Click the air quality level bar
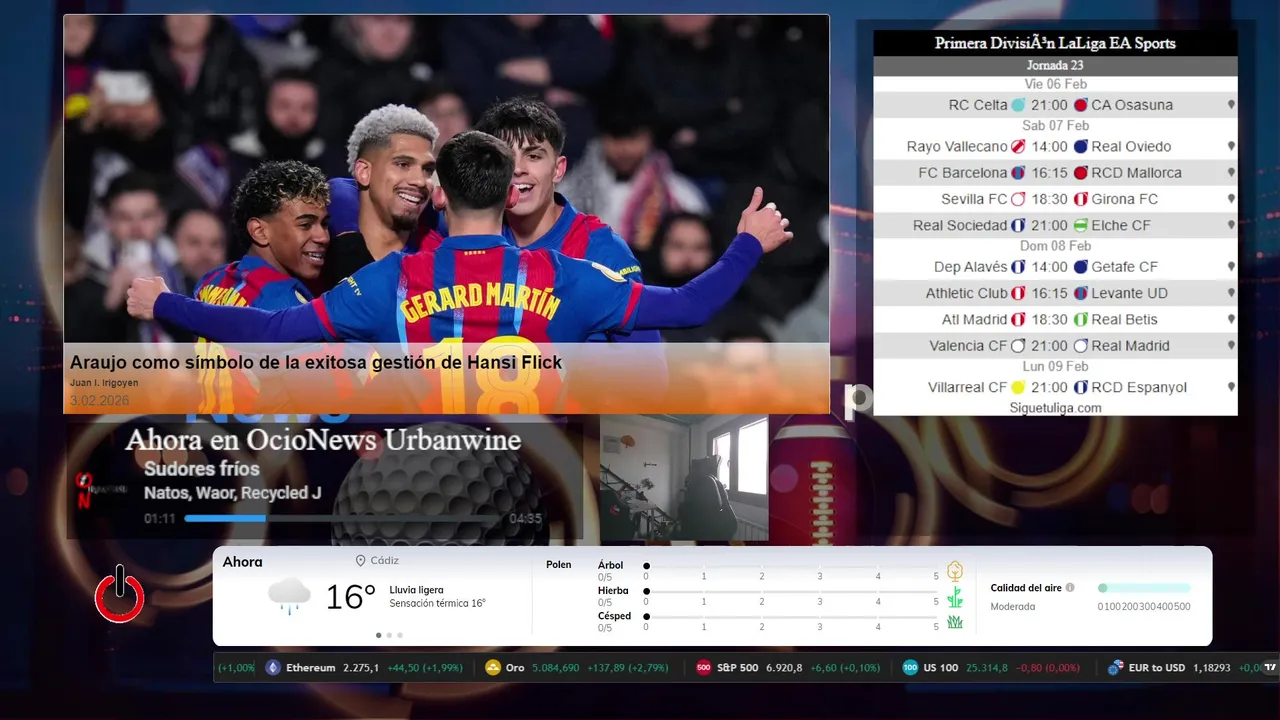This screenshot has width=1280, height=720. tap(1144, 588)
